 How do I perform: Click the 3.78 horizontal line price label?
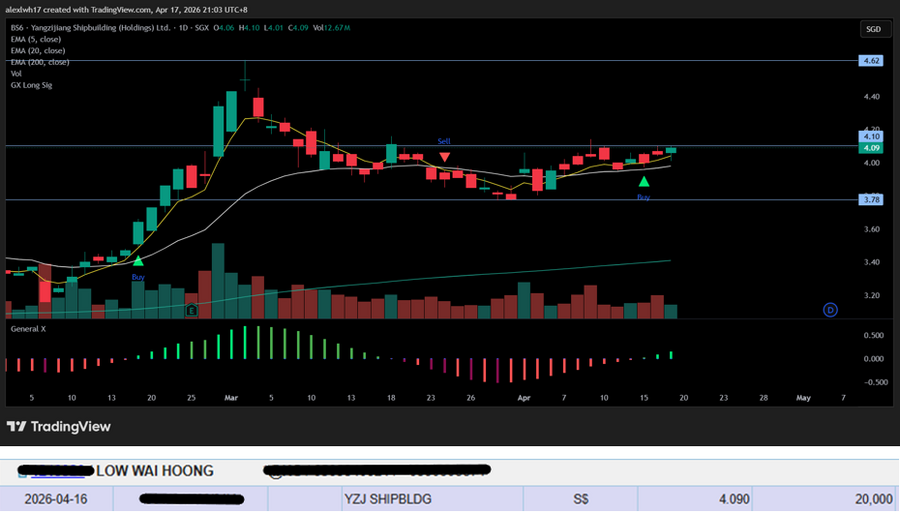click(870, 200)
